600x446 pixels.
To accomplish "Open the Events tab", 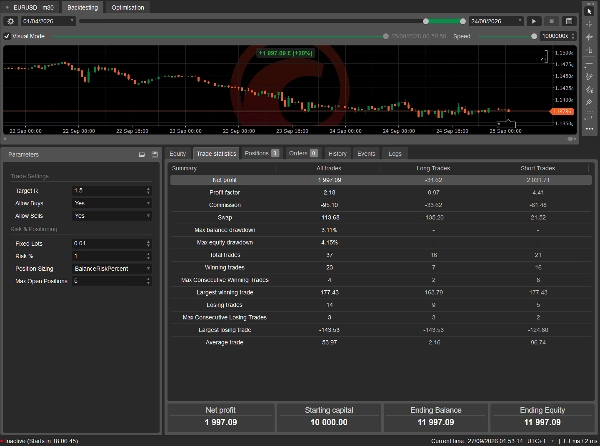I will (366, 153).
